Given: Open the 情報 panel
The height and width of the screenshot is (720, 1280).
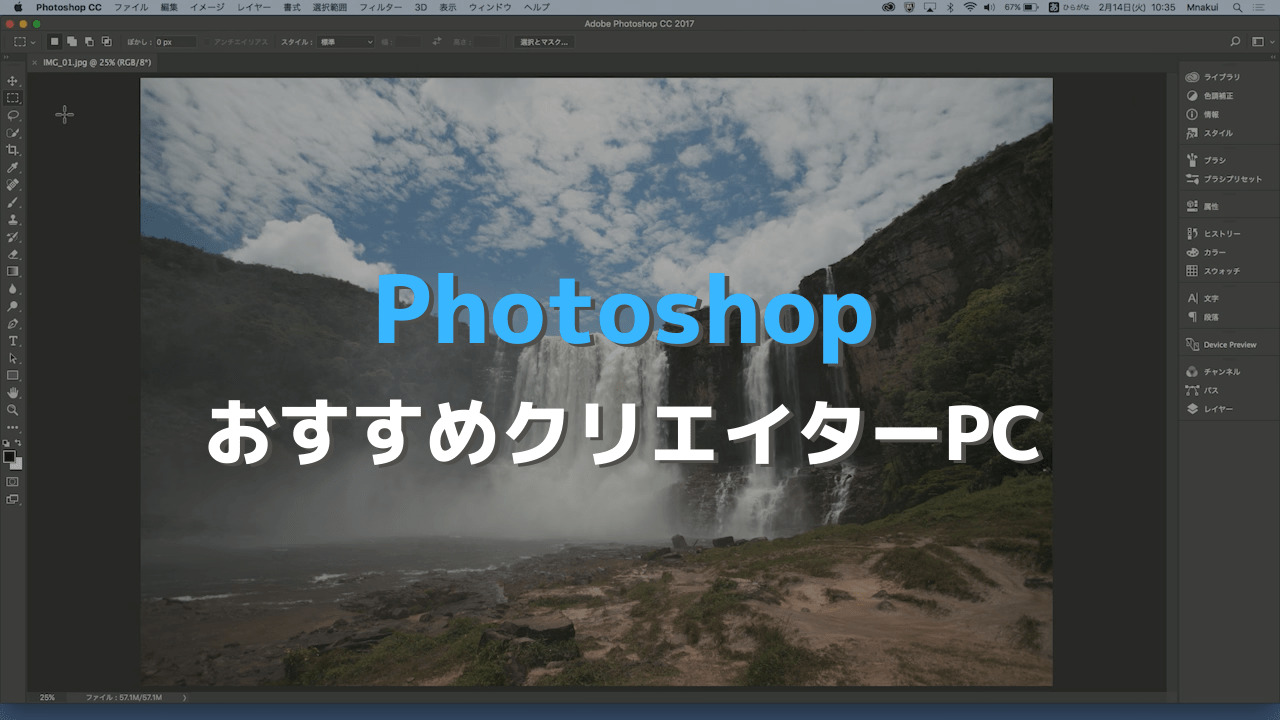Looking at the screenshot, I should [x=1203, y=115].
